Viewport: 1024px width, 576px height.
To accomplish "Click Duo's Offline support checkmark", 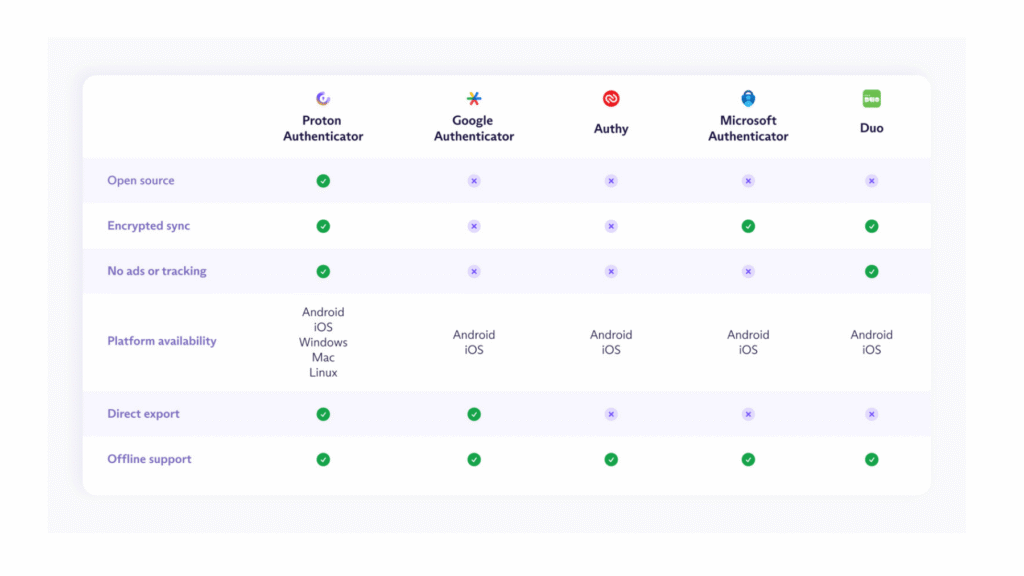I will [x=872, y=460].
